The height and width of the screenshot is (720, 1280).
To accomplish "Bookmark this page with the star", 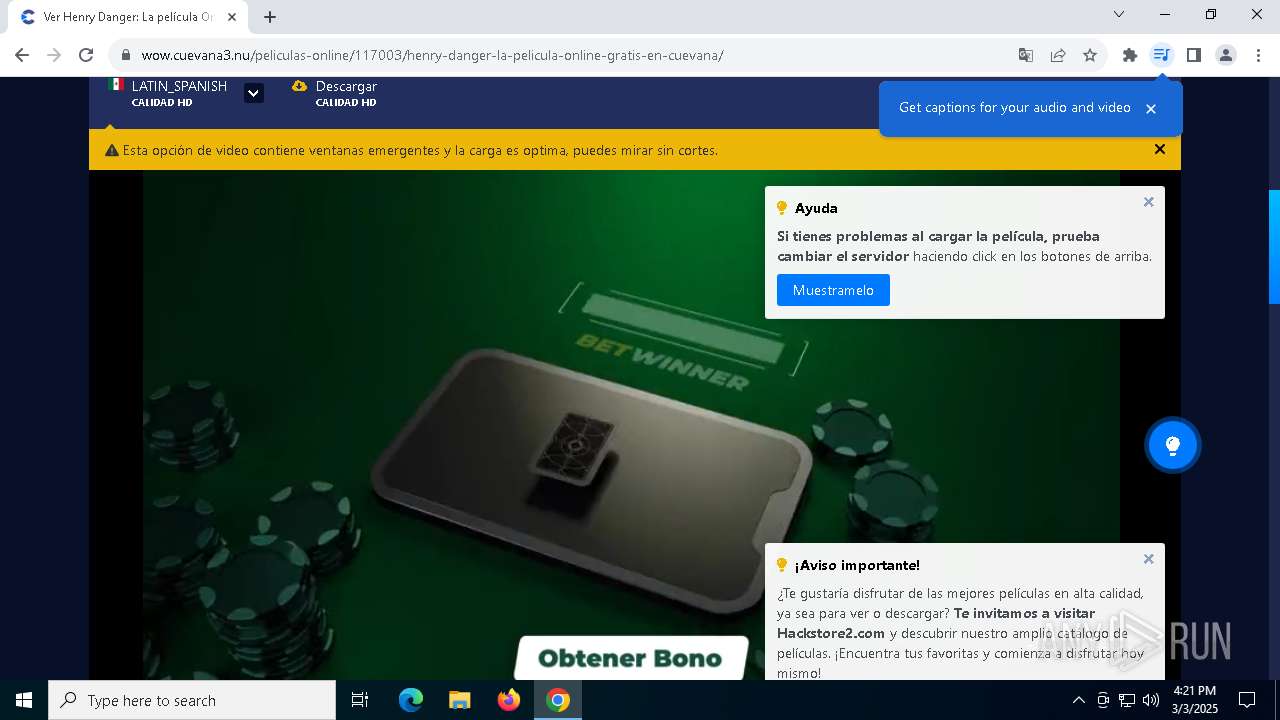I will [x=1090, y=55].
